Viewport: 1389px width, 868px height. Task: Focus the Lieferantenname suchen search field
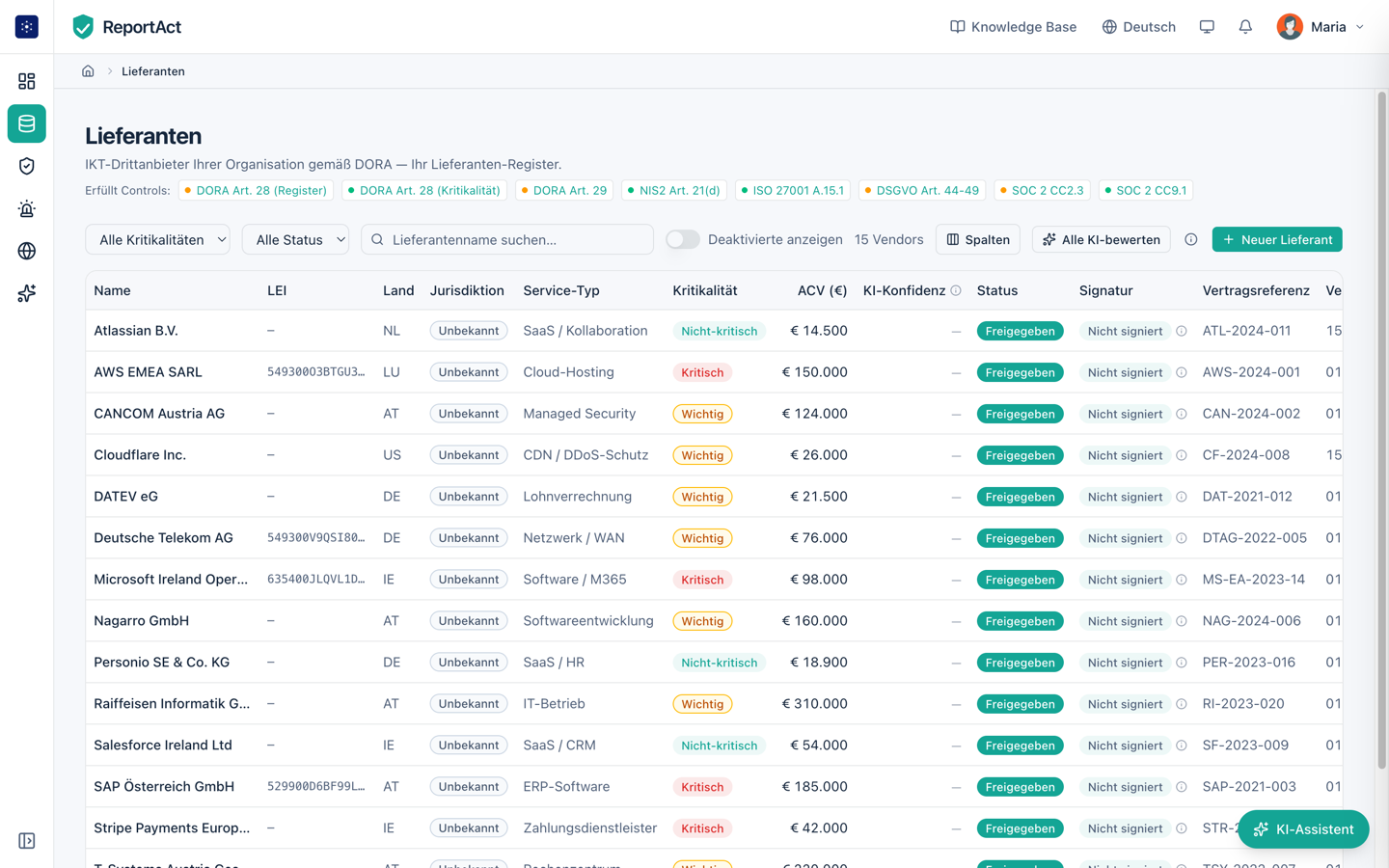click(x=507, y=239)
